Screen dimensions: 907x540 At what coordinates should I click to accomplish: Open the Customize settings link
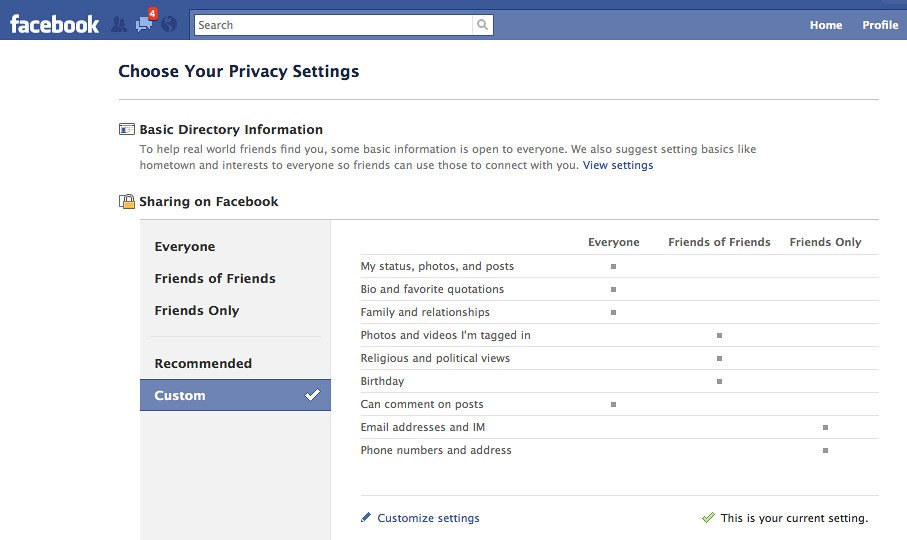pyautogui.click(x=428, y=518)
